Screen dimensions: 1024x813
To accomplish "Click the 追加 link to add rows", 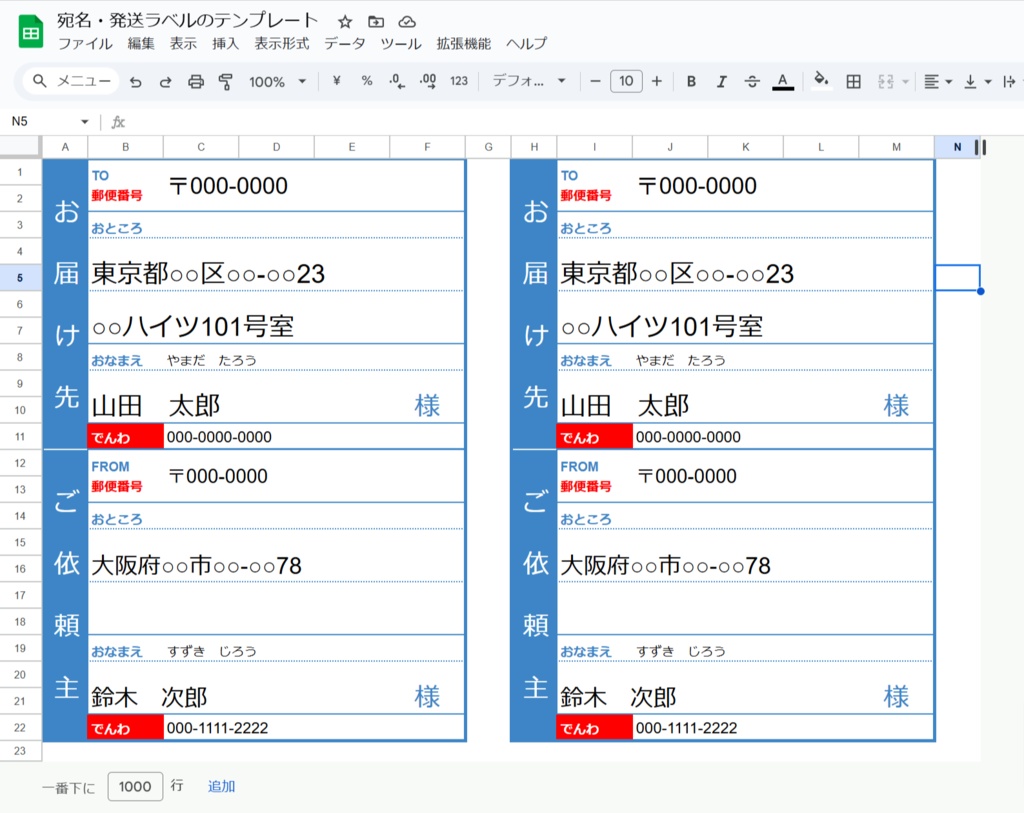I will [x=221, y=786].
